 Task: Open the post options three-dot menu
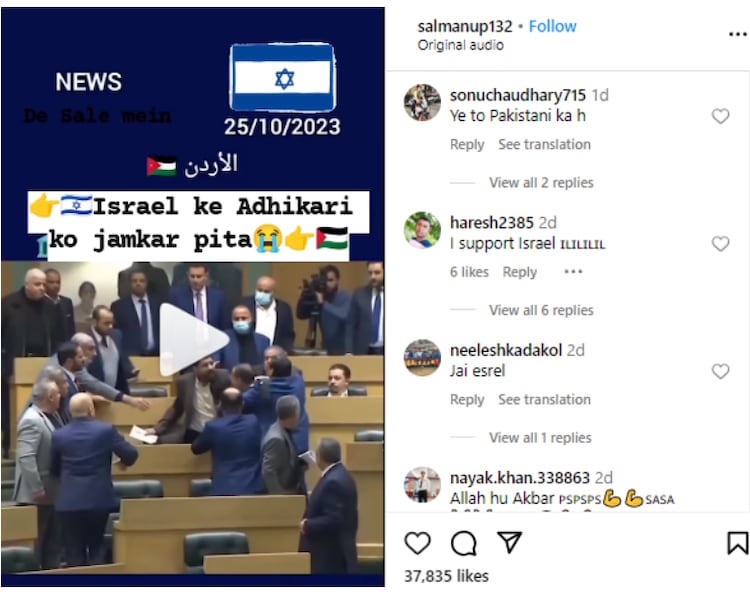(738, 34)
